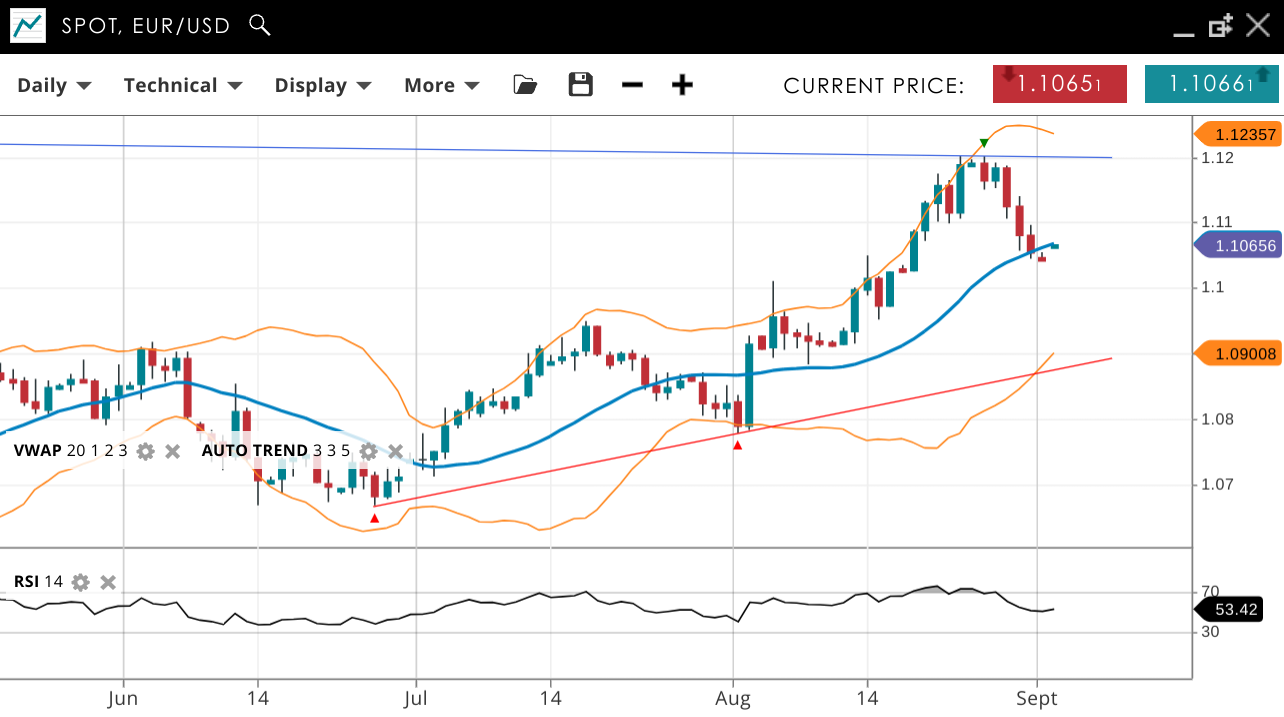Click the teal buy price 1.1066
This screenshot has width=1284, height=717.
coord(1211,84)
